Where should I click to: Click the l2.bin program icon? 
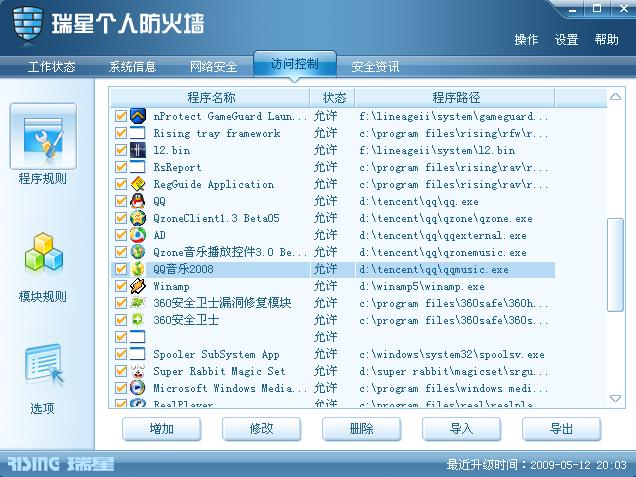click(138, 150)
